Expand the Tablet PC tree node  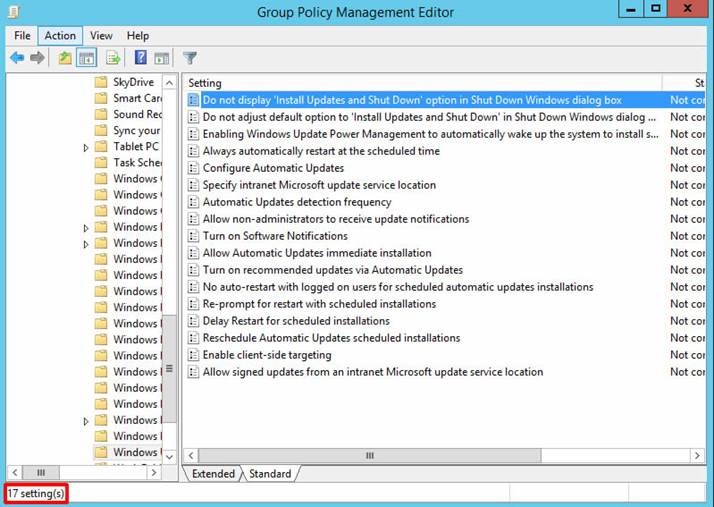pos(86,148)
